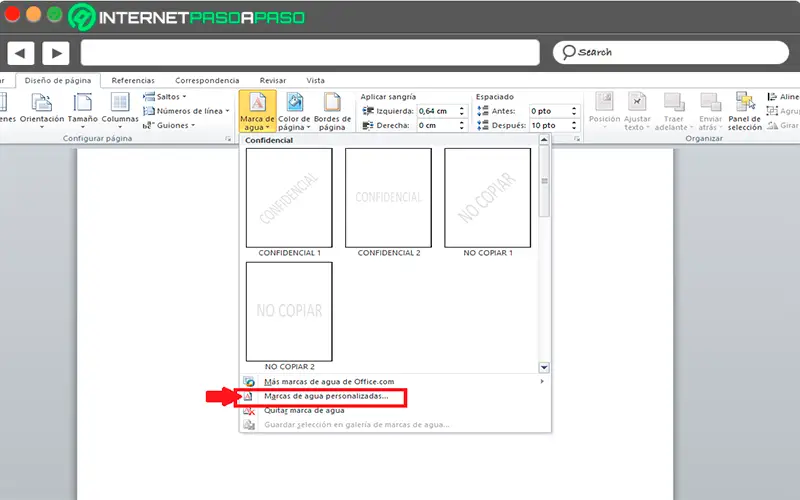Viewport: 800px width, 500px height.
Task: Click the Derecha indent icon
Action: (x=368, y=125)
